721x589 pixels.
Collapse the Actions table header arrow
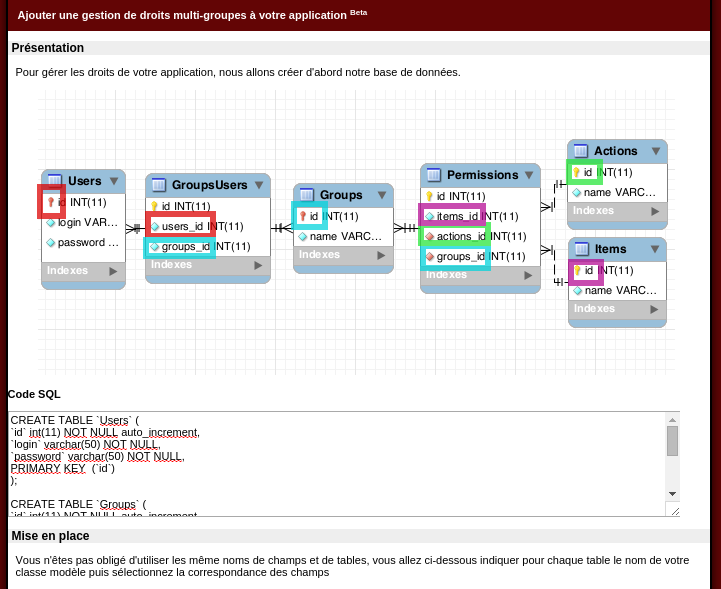pyautogui.click(x=656, y=151)
